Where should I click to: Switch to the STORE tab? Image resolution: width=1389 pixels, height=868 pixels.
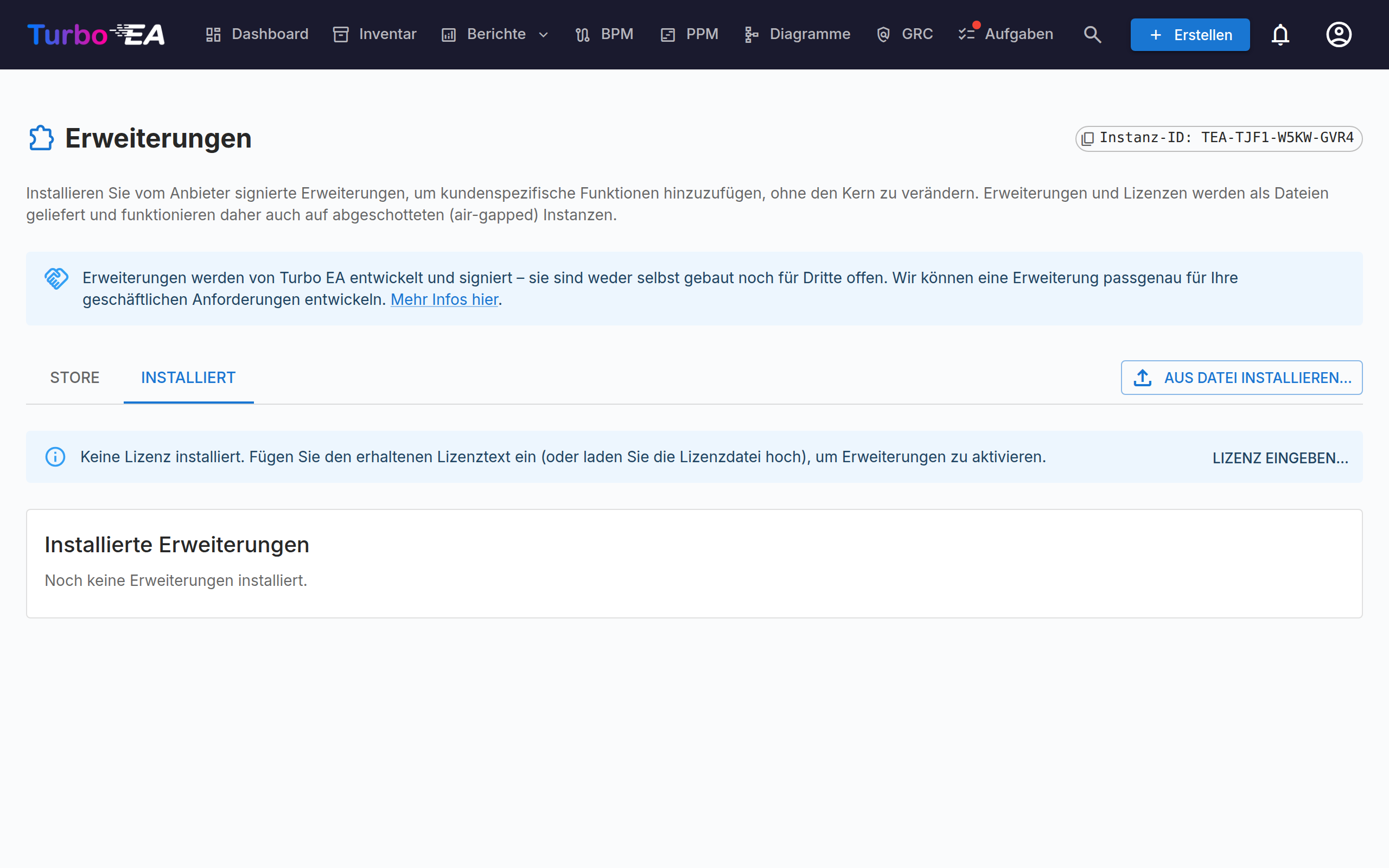tap(75, 378)
